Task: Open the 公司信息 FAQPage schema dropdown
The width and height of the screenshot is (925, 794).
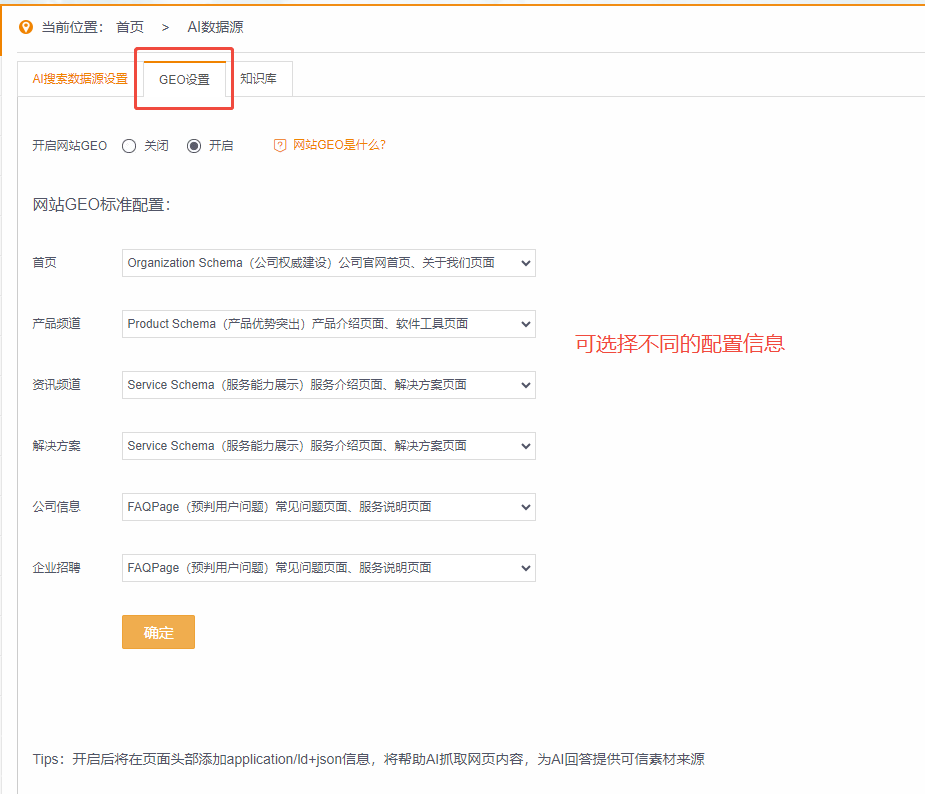Action: pos(328,507)
